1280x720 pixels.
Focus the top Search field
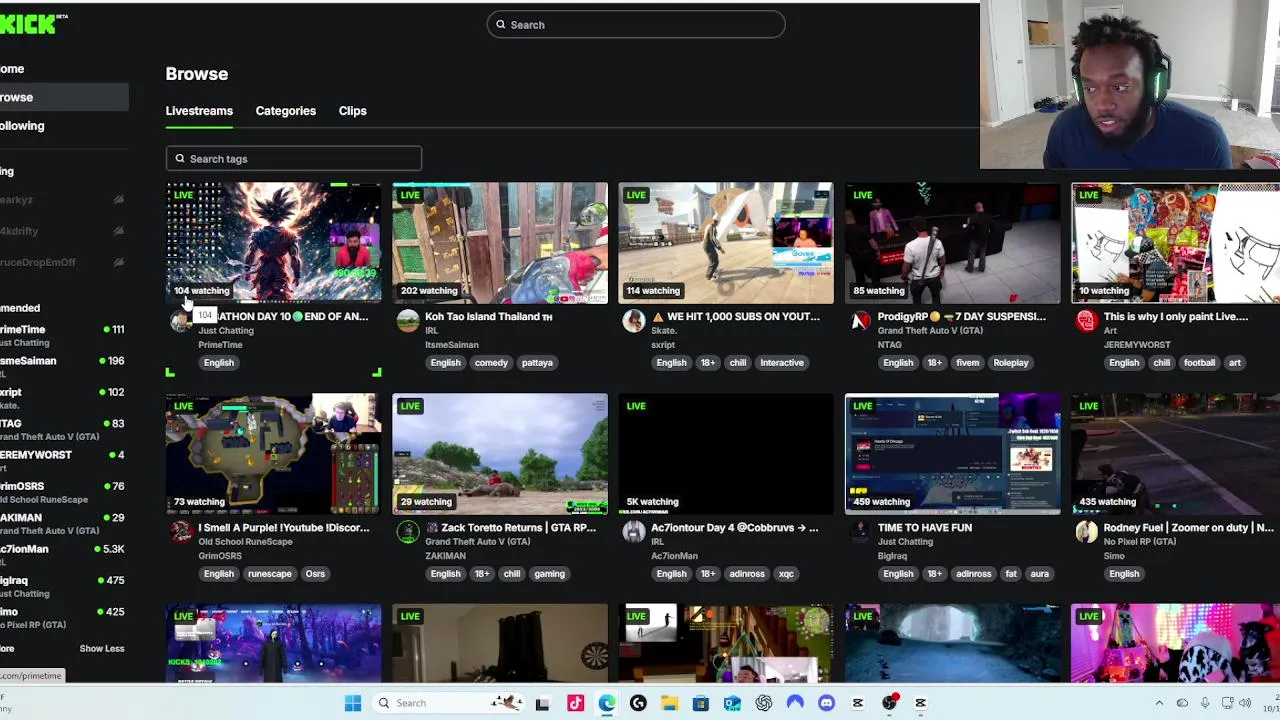(636, 25)
